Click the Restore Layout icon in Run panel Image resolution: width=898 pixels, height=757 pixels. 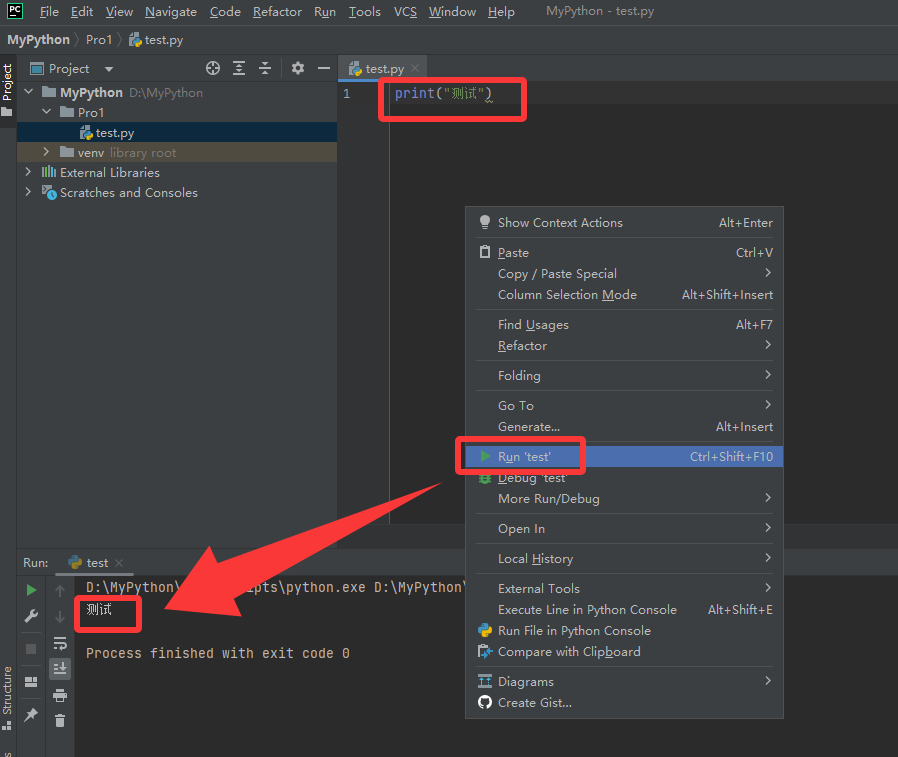tap(31, 681)
